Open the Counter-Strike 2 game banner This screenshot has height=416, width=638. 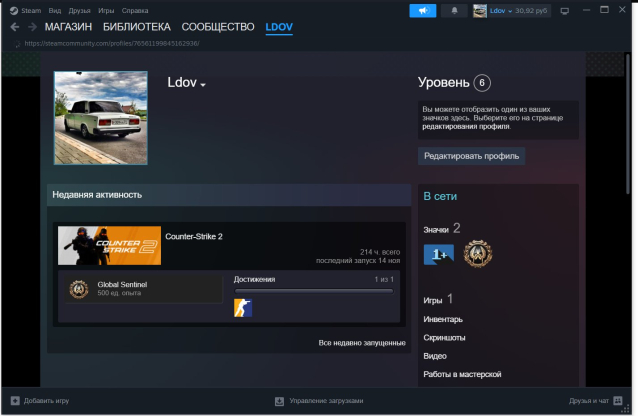click(109, 245)
